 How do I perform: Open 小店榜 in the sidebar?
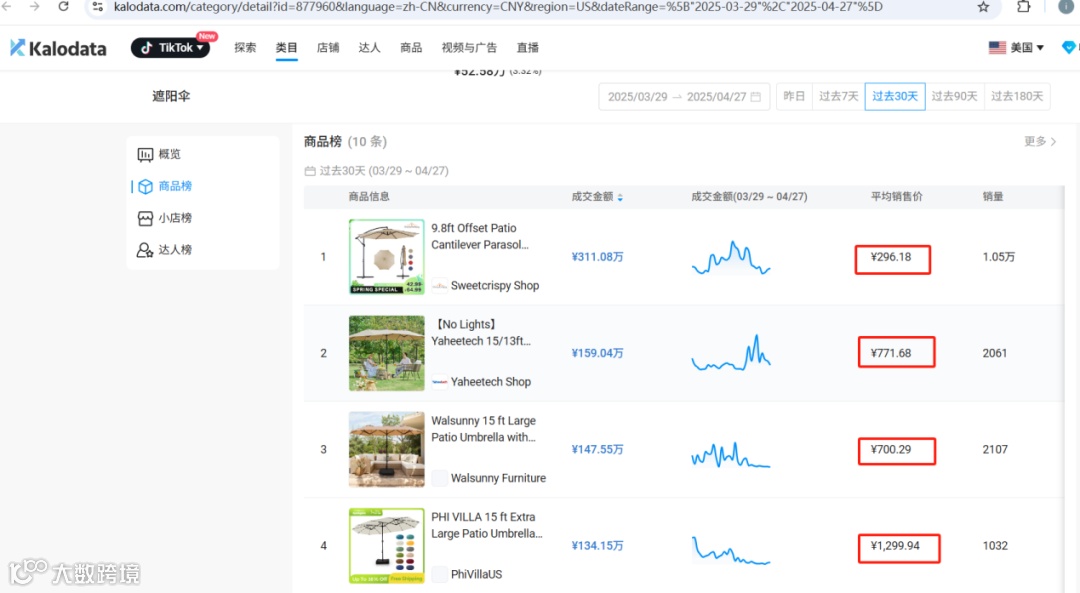click(175, 218)
